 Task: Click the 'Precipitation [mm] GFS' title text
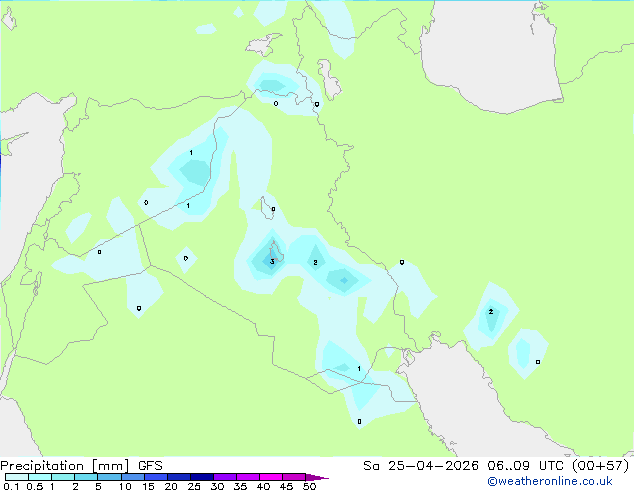point(81,466)
